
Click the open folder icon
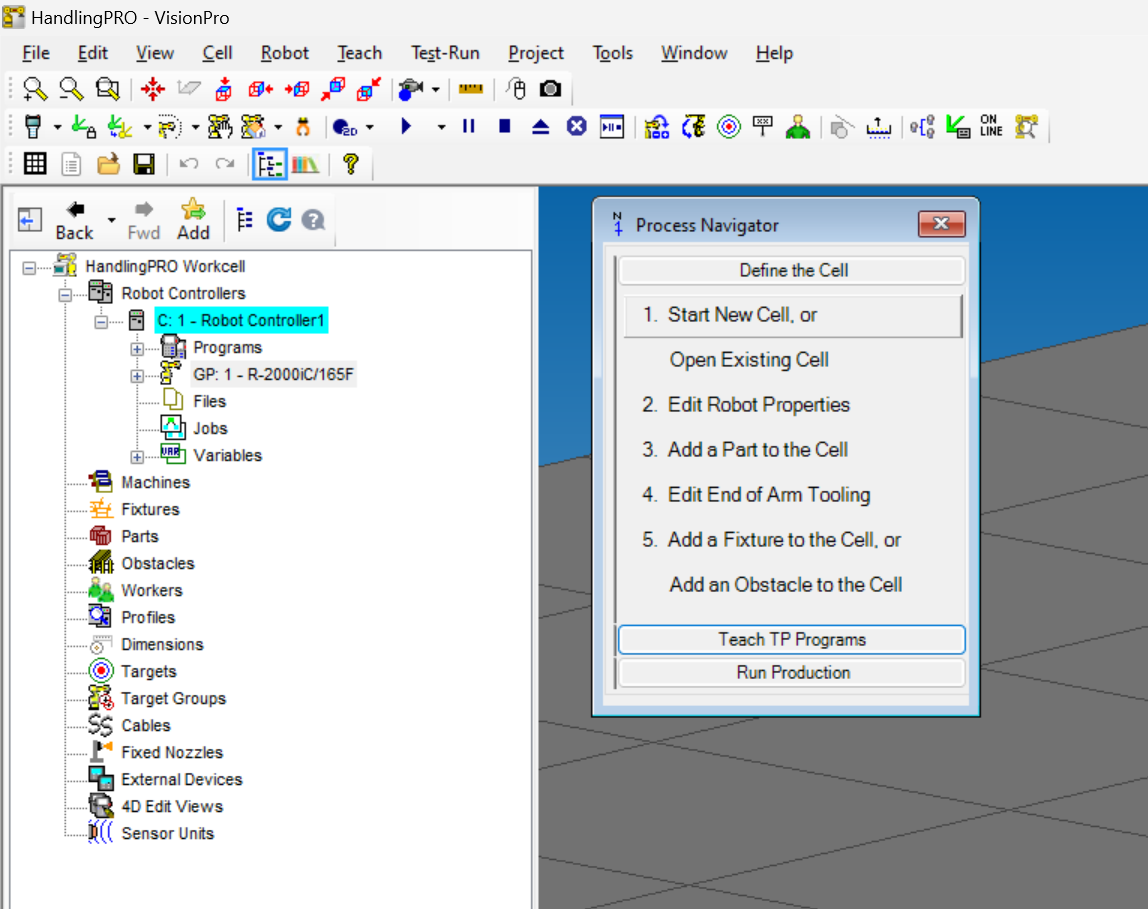tap(108, 164)
